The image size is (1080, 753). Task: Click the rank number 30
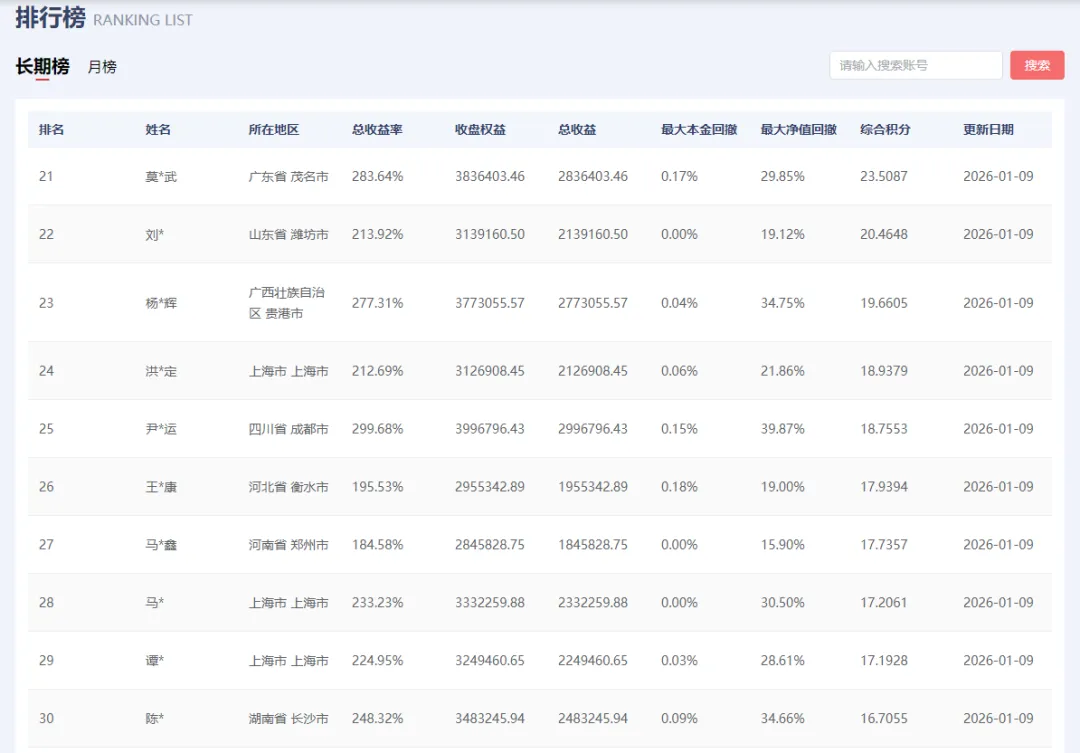pos(46,719)
